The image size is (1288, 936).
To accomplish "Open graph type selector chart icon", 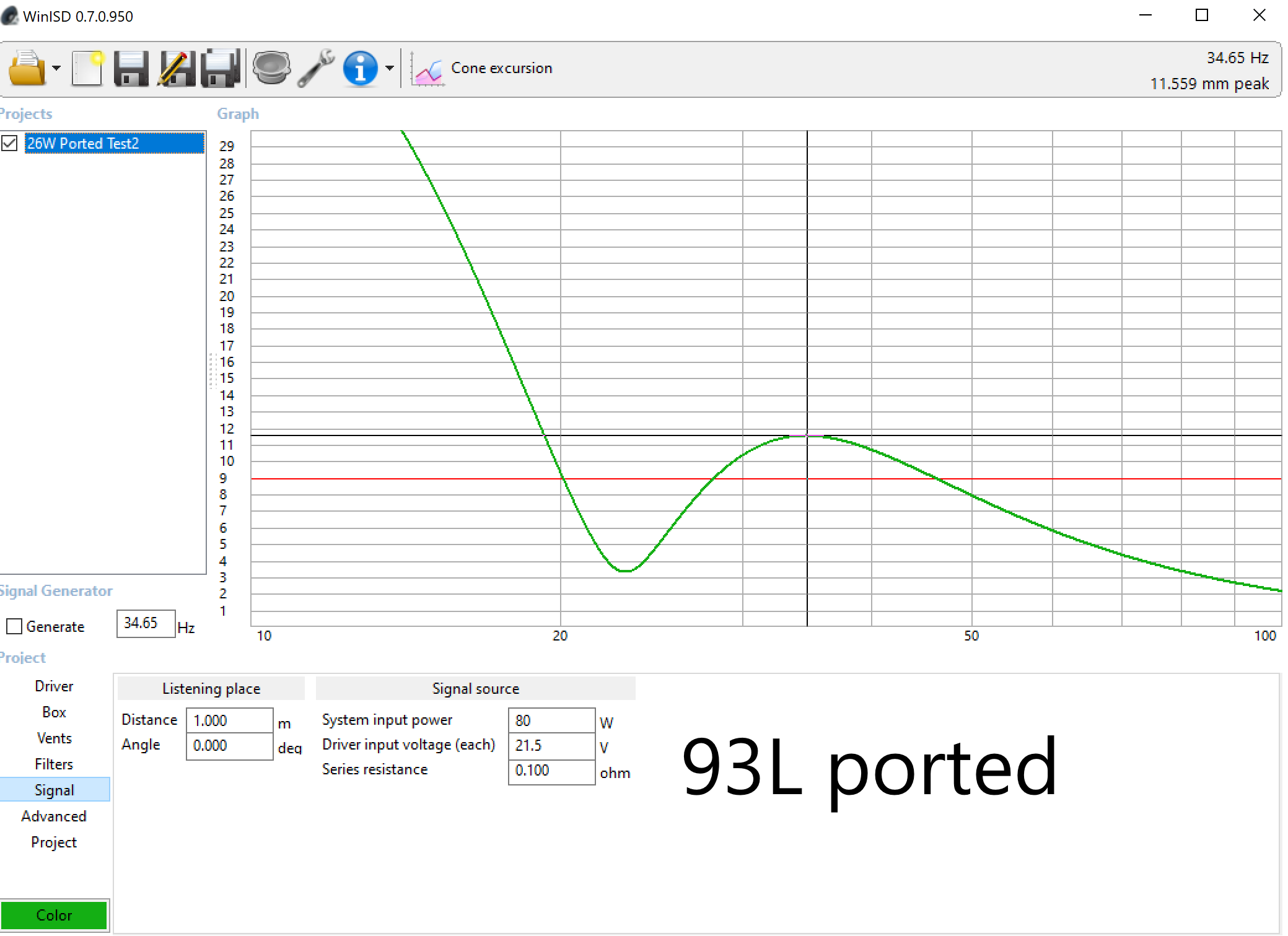I will [x=427, y=69].
